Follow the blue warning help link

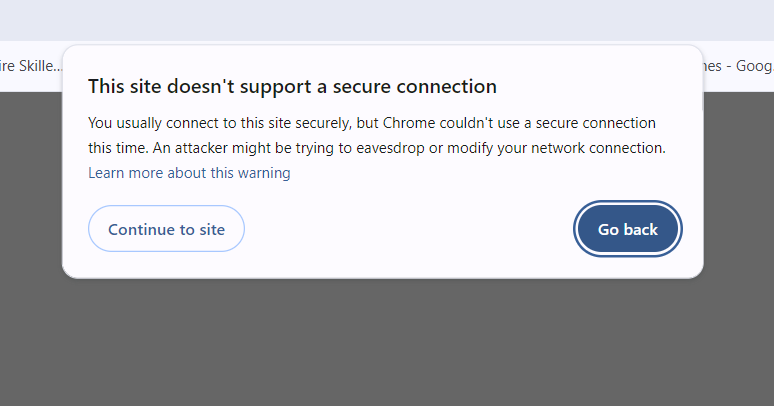click(x=189, y=173)
